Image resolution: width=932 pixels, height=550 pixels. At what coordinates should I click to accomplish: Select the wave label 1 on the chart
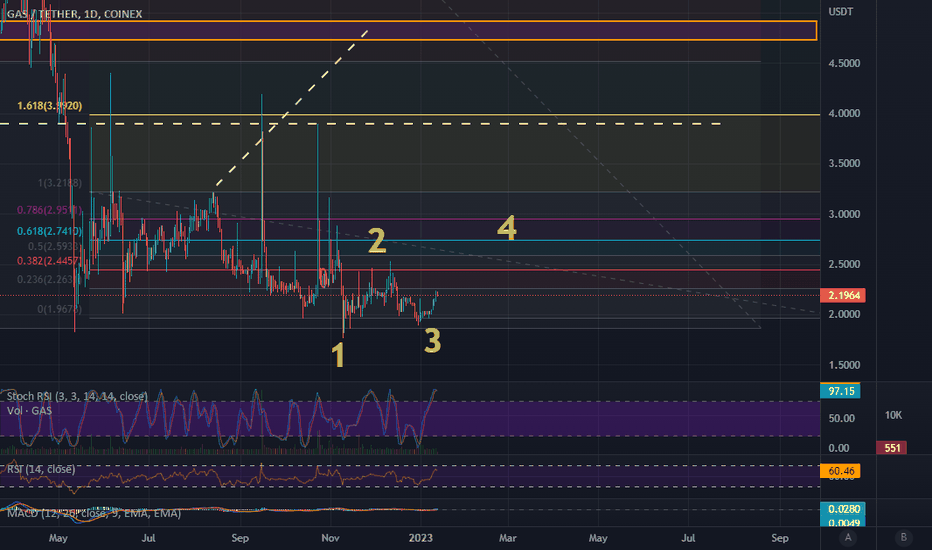[338, 355]
